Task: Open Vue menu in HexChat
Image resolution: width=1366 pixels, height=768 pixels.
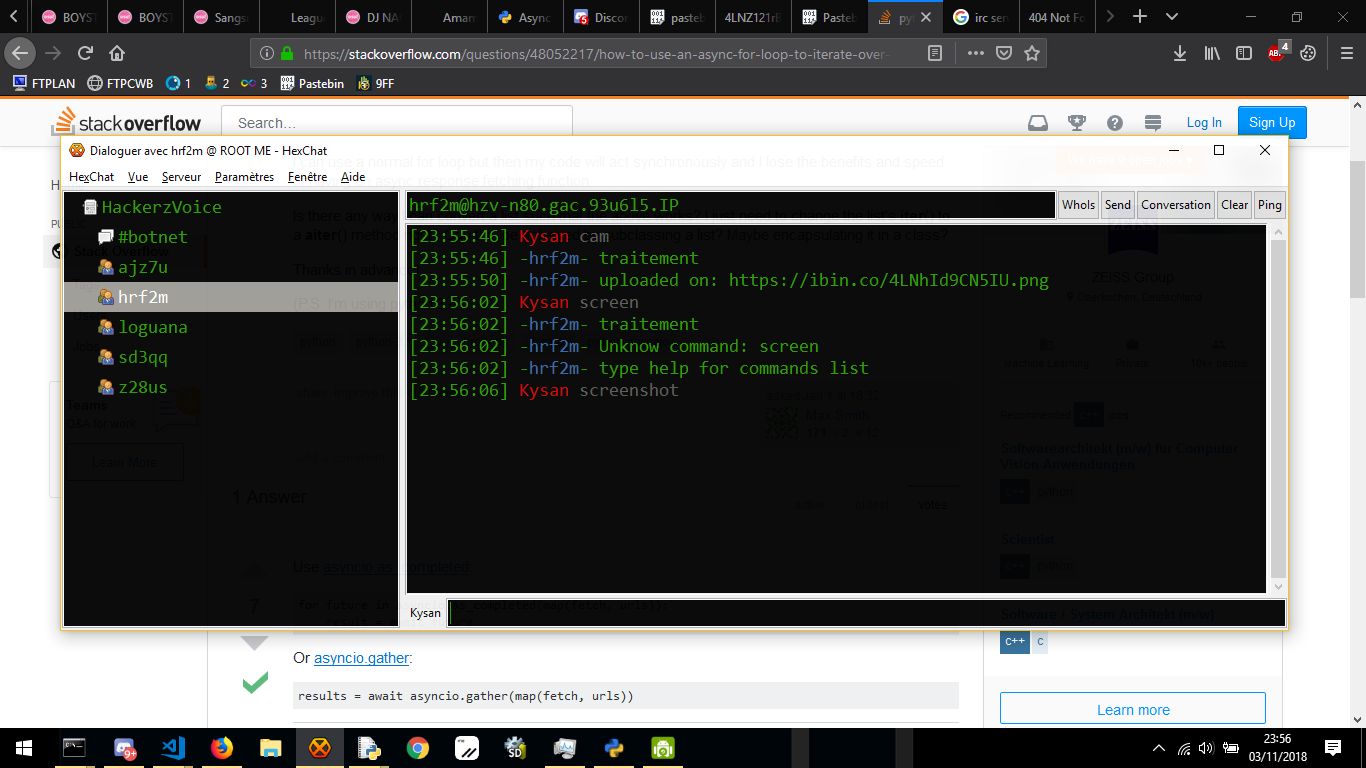Action: pos(138,177)
